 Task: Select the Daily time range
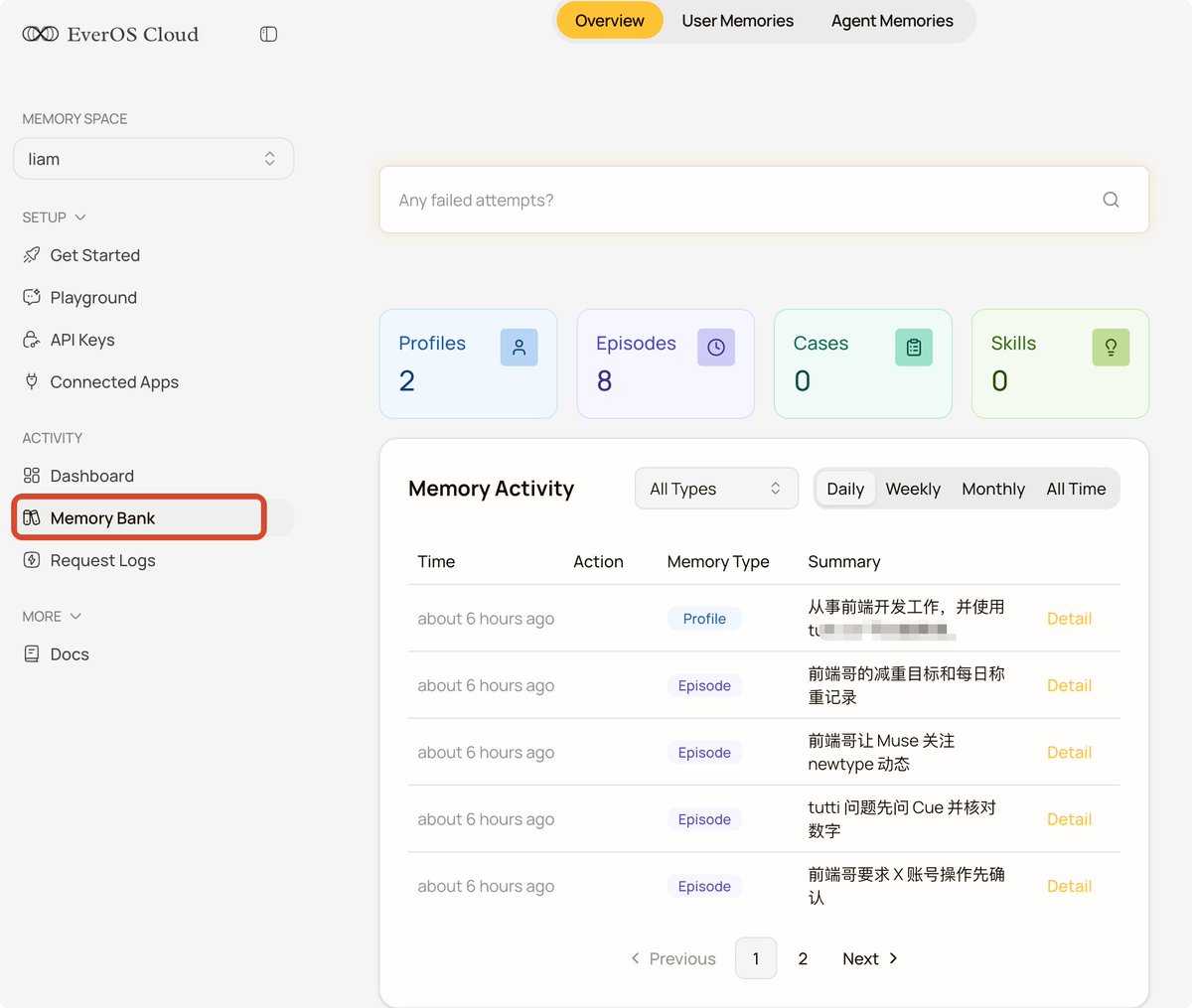click(x=845, y=489)
